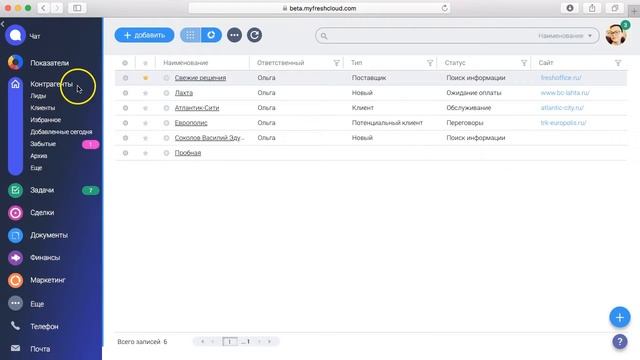Click the Safari address bar
The image size is (640, 360).
320,8
